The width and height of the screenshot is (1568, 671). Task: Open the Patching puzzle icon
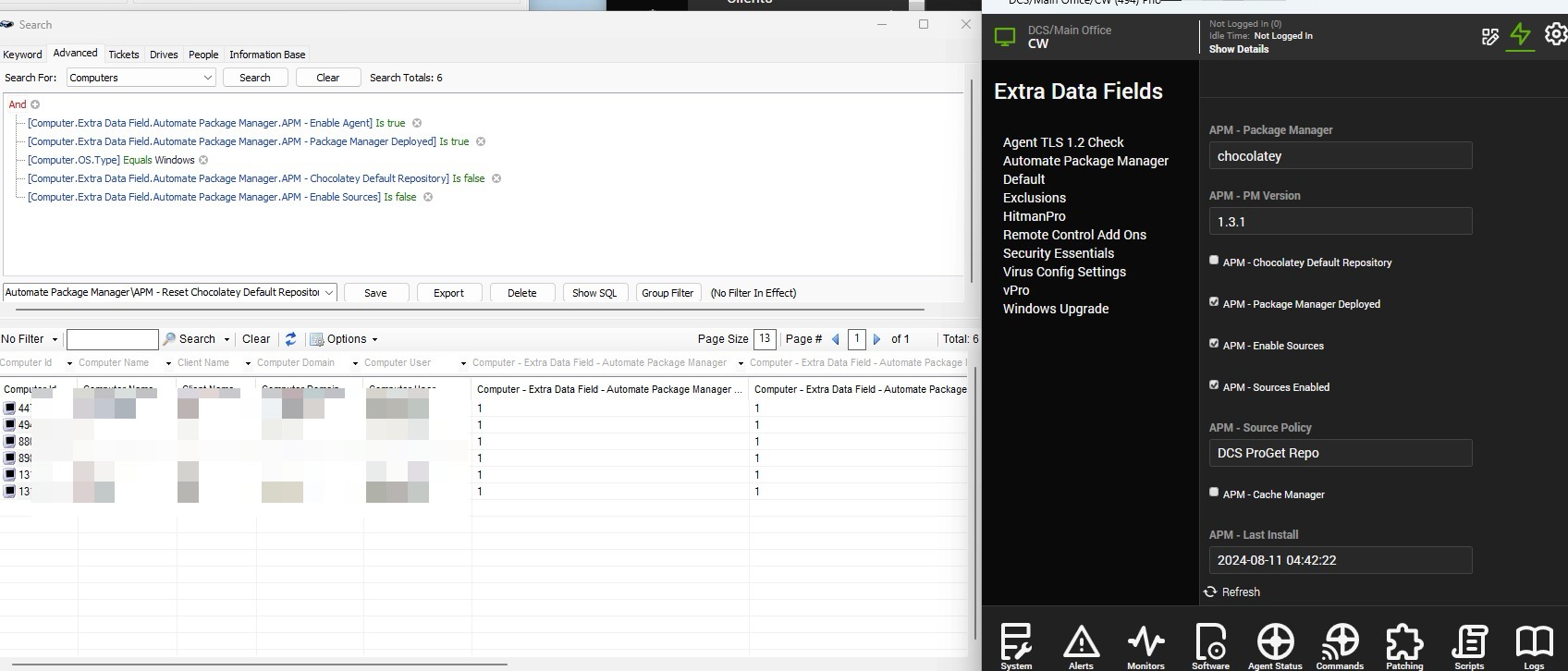[1404, 643]
